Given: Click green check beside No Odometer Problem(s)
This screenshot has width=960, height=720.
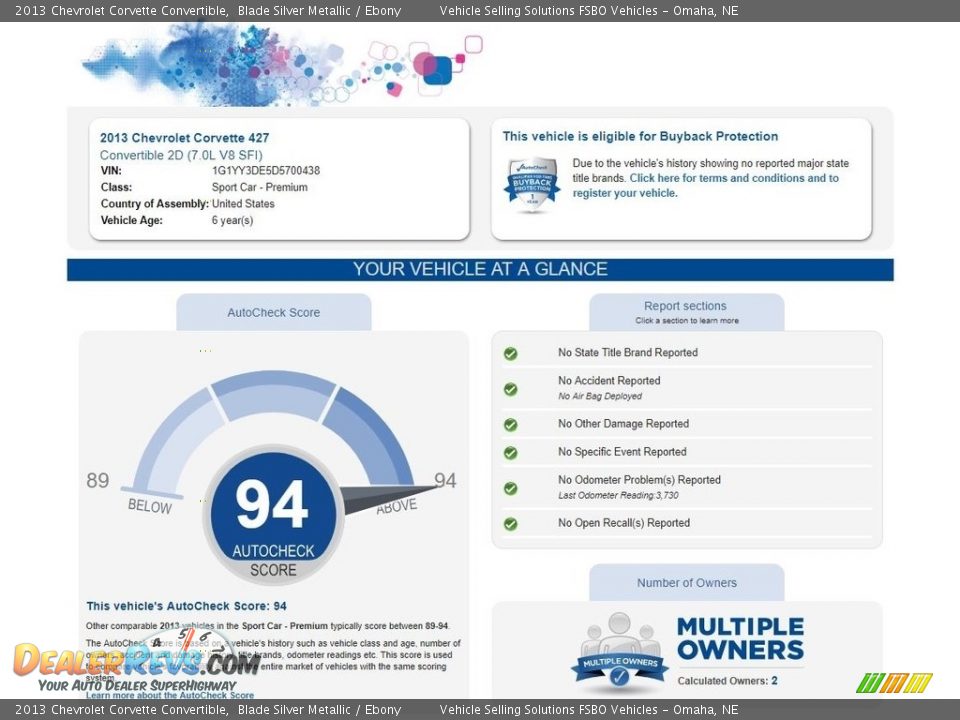Looking at the screenshot, I should pos(511,489).
